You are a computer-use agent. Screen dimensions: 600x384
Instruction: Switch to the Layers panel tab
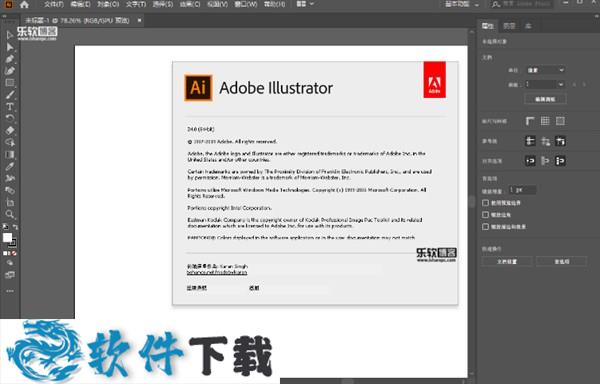pyautogui.click(x=509, y=26)
